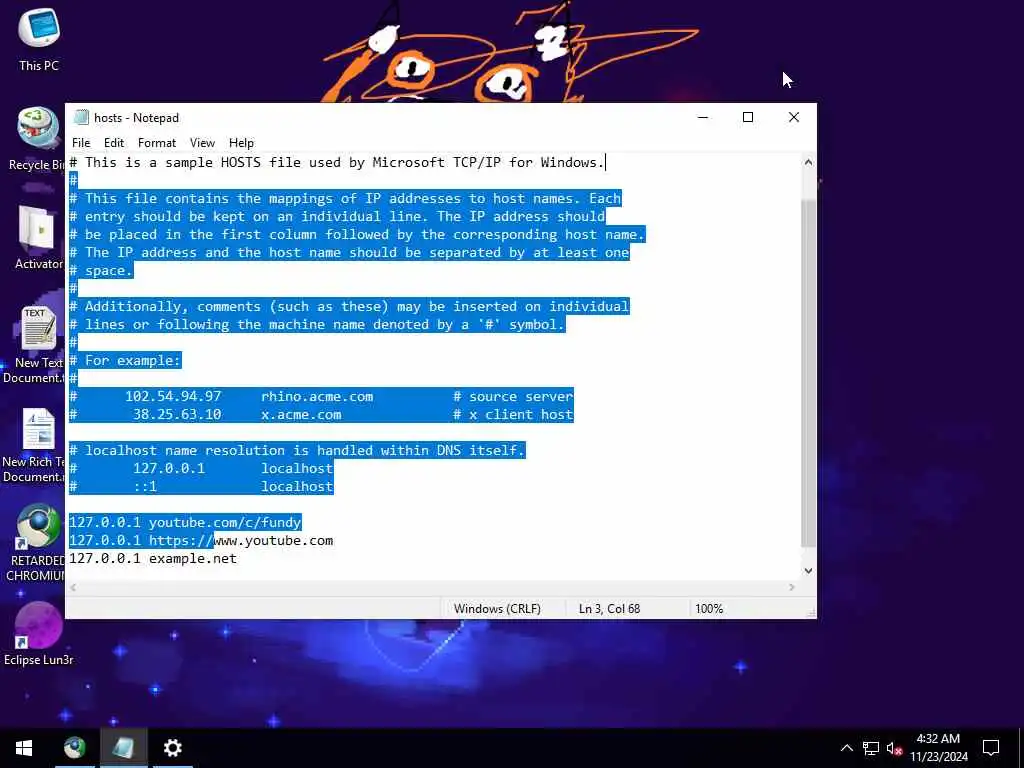Open the Help menu
Screen dimensions: 1024x768
pyautogui.click(x=241, y=142)
